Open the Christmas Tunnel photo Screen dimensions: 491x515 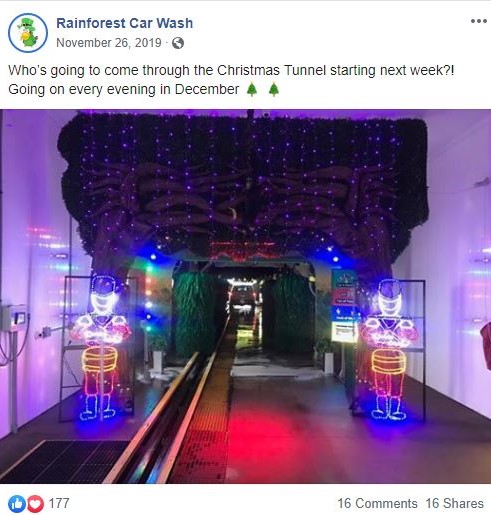[x=245, y=296]
